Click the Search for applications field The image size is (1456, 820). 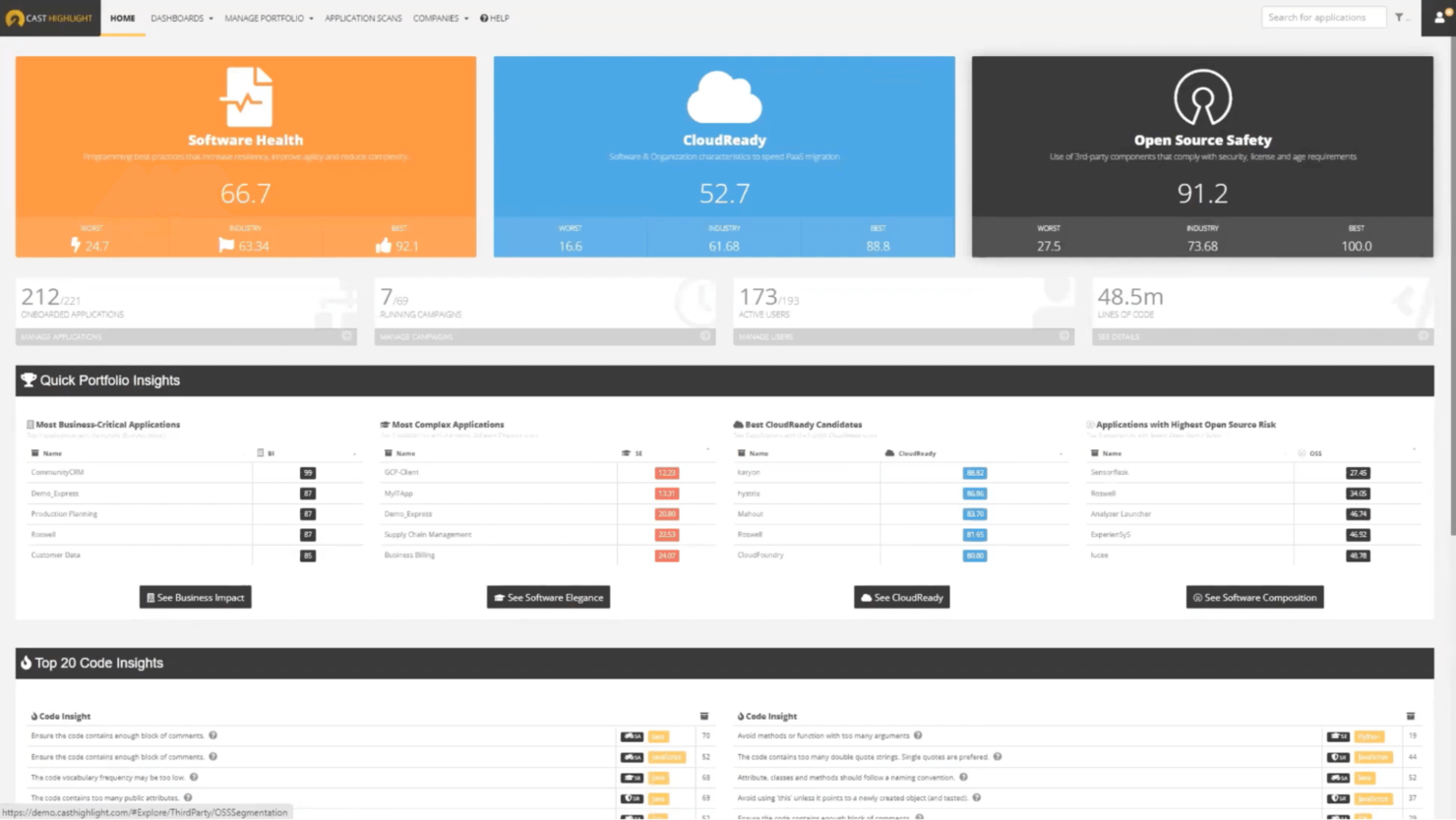click(x=1323, y=17)
